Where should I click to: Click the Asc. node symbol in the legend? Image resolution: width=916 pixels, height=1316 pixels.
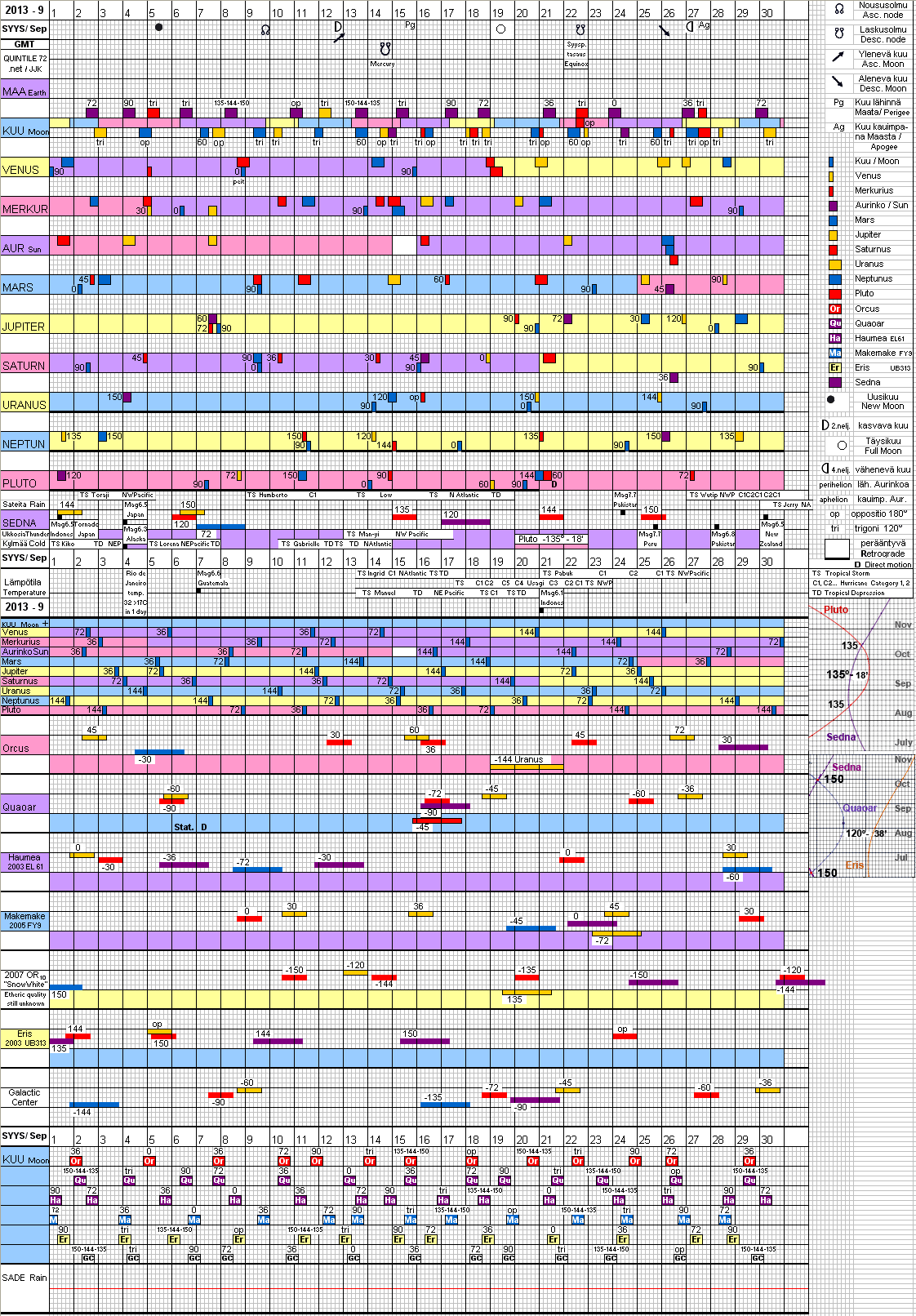[838, 9]
